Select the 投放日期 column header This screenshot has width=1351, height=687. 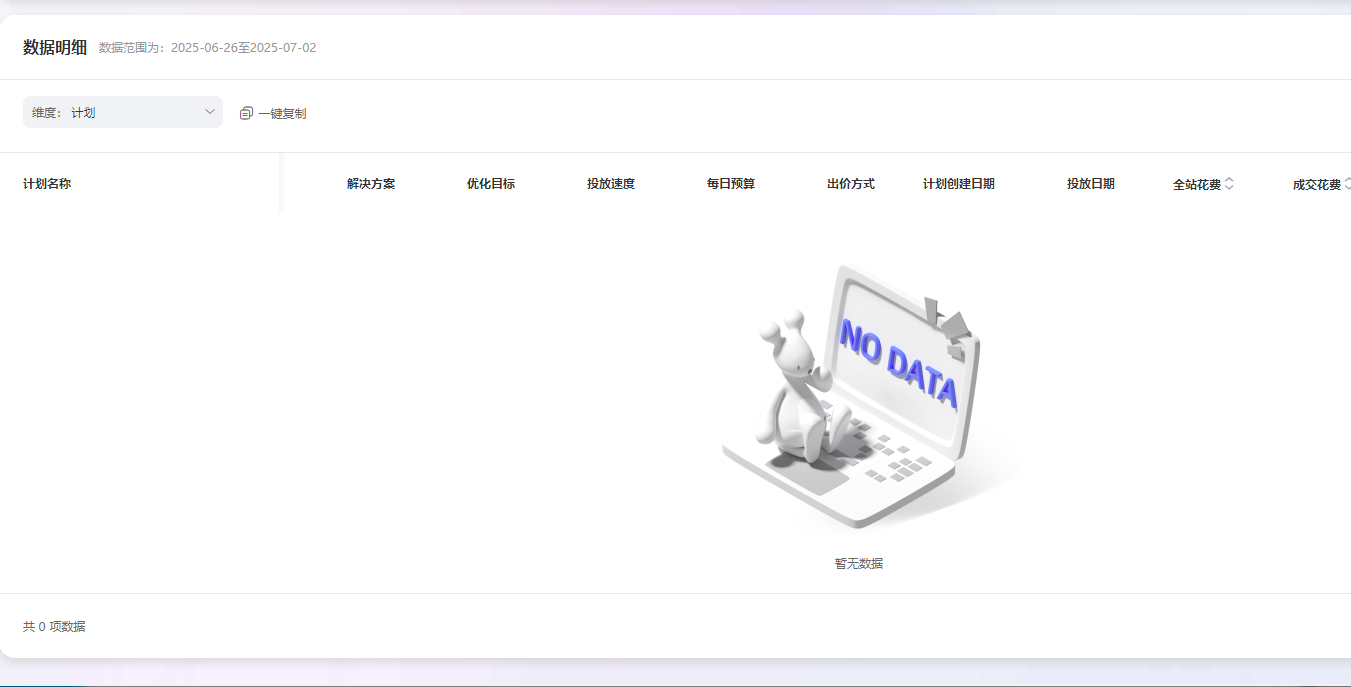(x=1090, y=184)
